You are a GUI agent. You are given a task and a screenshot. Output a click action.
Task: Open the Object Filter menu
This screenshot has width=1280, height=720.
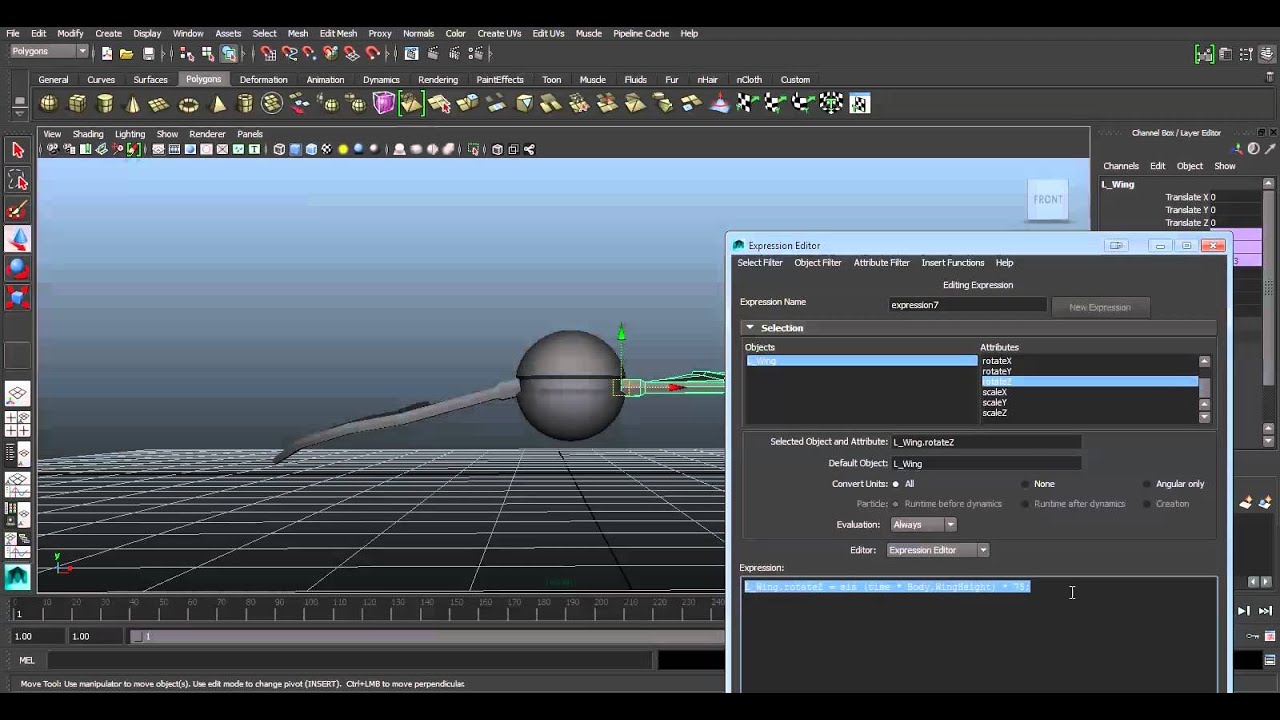pos(818,263)
